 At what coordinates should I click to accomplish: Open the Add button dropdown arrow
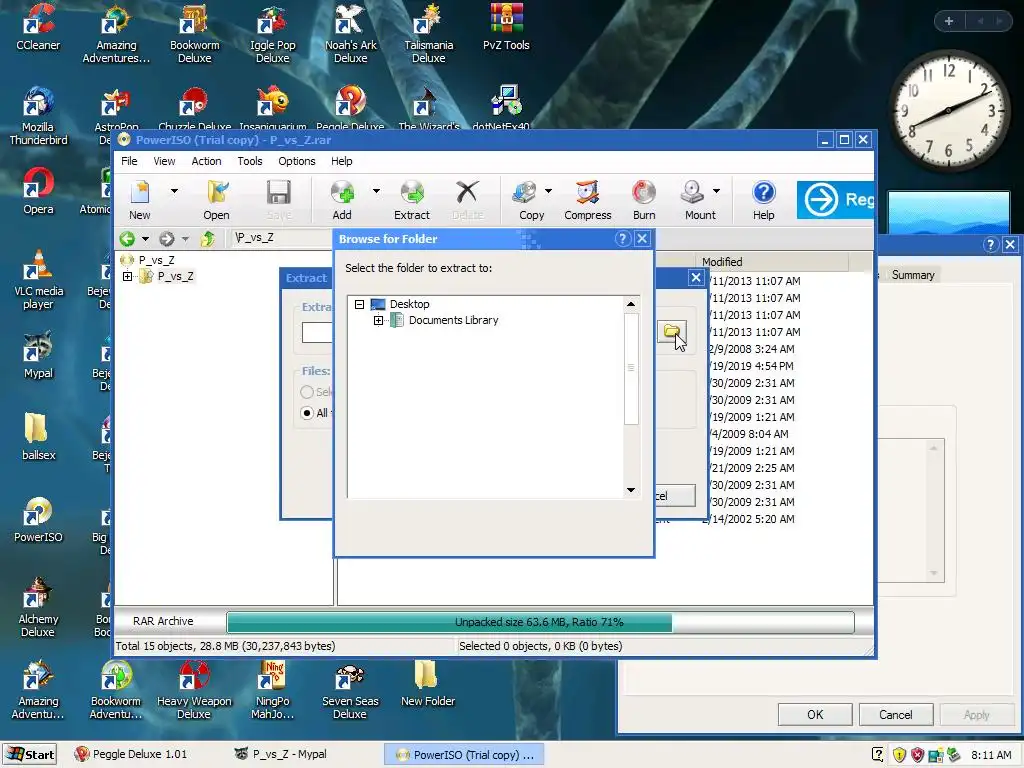tap(376, 191)
